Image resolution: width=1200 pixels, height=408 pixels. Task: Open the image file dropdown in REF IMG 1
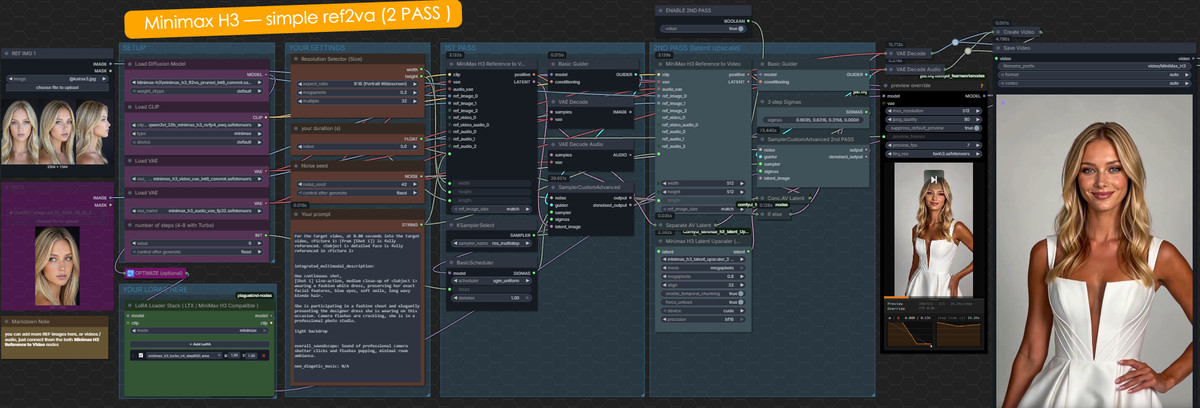(57, 78)
